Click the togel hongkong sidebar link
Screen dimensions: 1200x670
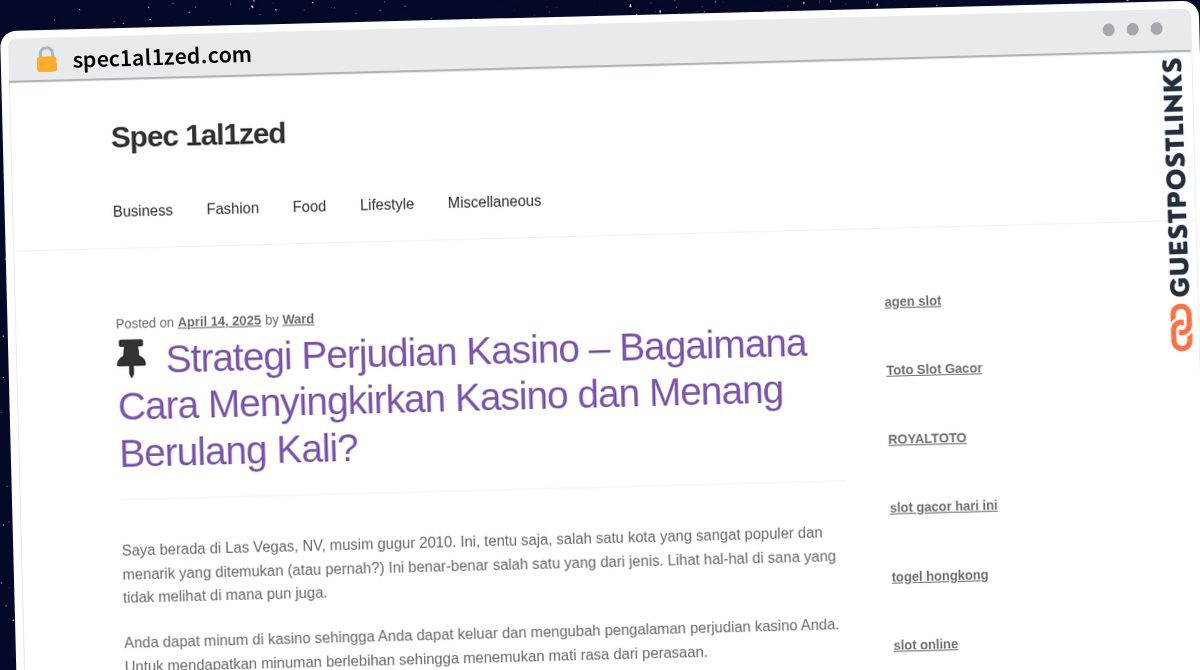coord(939,575)
